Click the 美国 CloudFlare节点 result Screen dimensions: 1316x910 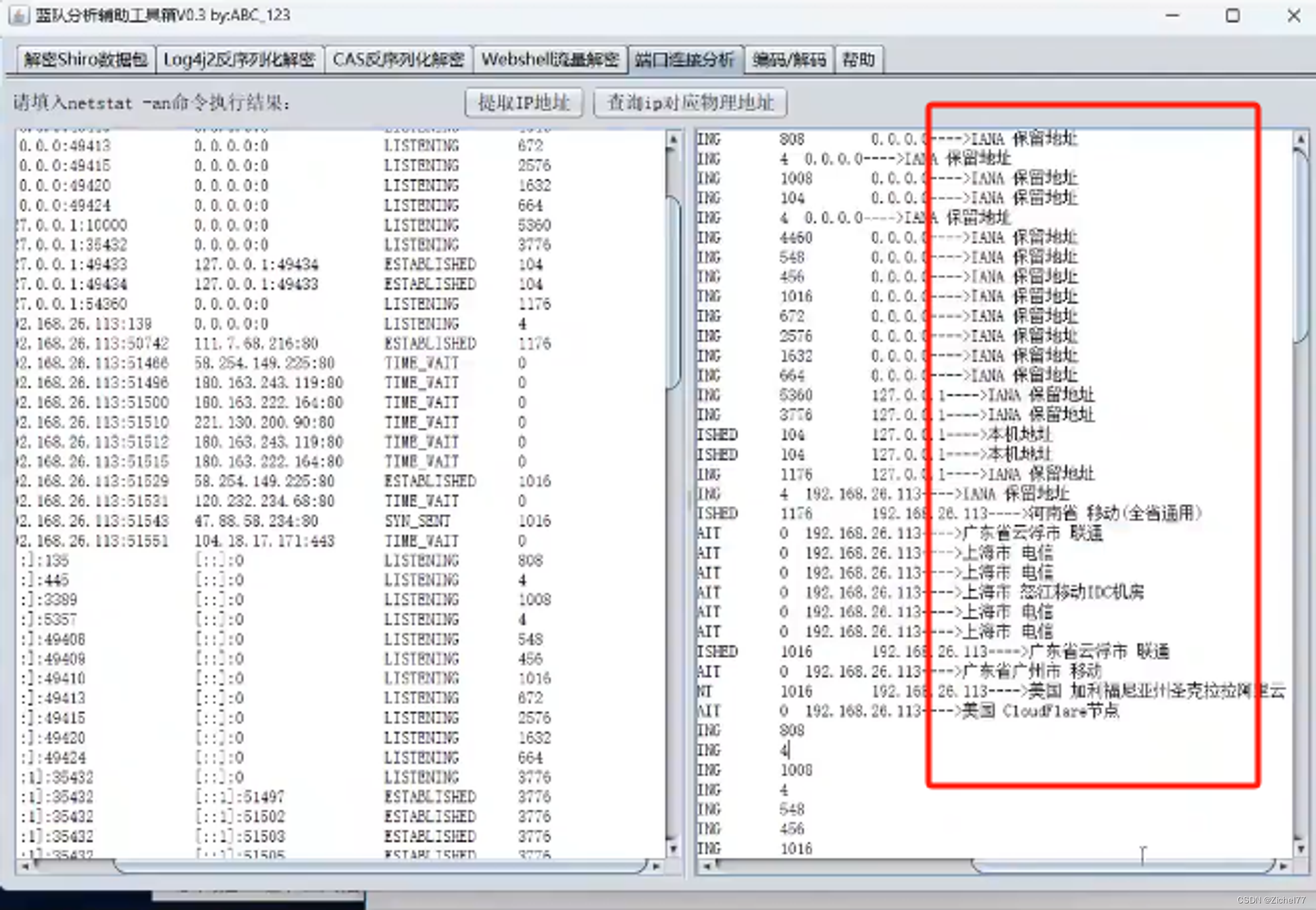tap(1040, 711)
